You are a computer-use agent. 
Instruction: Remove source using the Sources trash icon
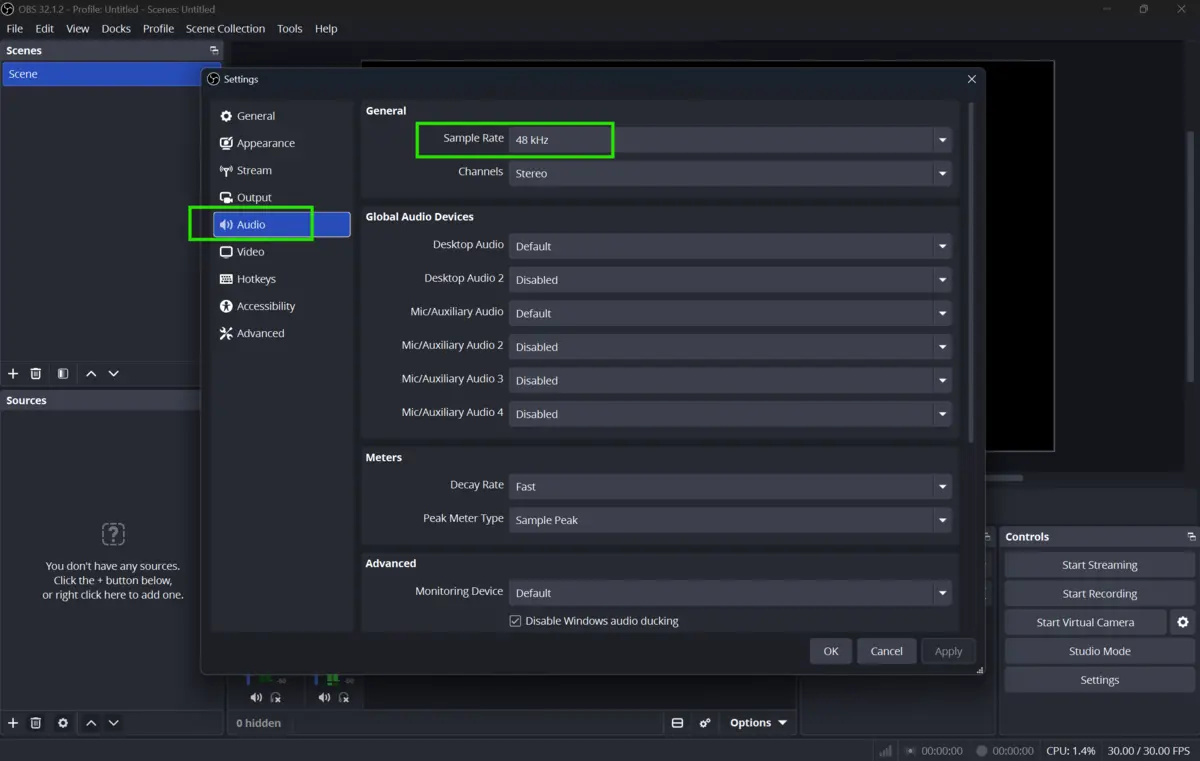point(36,722)
